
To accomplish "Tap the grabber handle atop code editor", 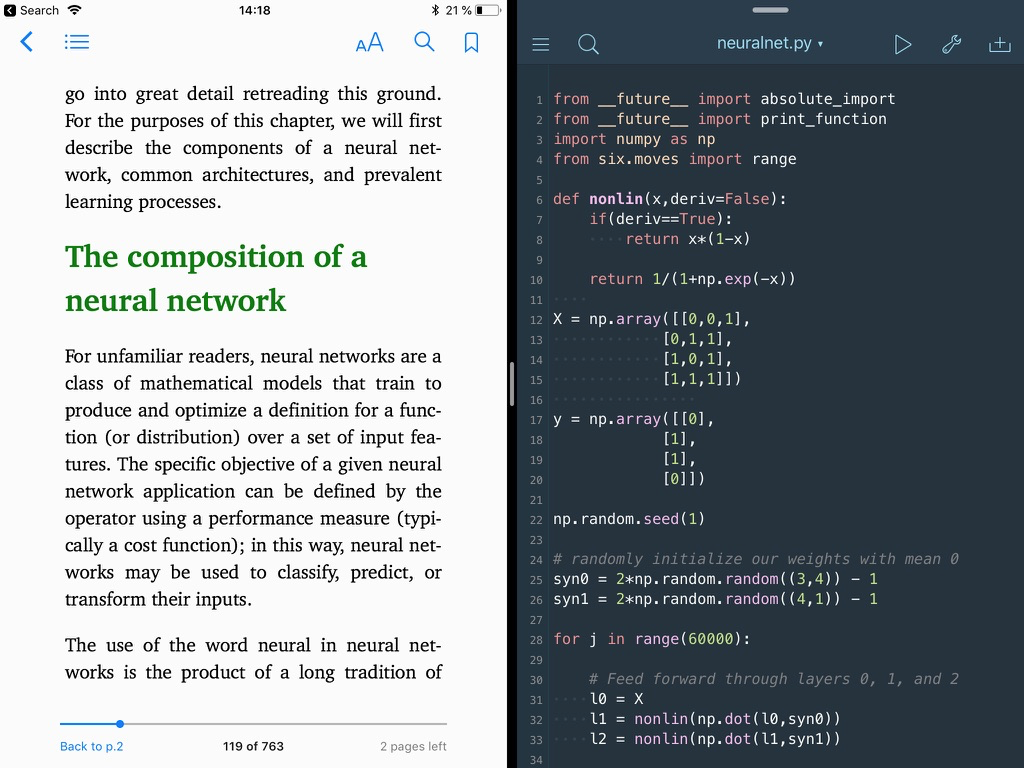I will click(770, 10).
